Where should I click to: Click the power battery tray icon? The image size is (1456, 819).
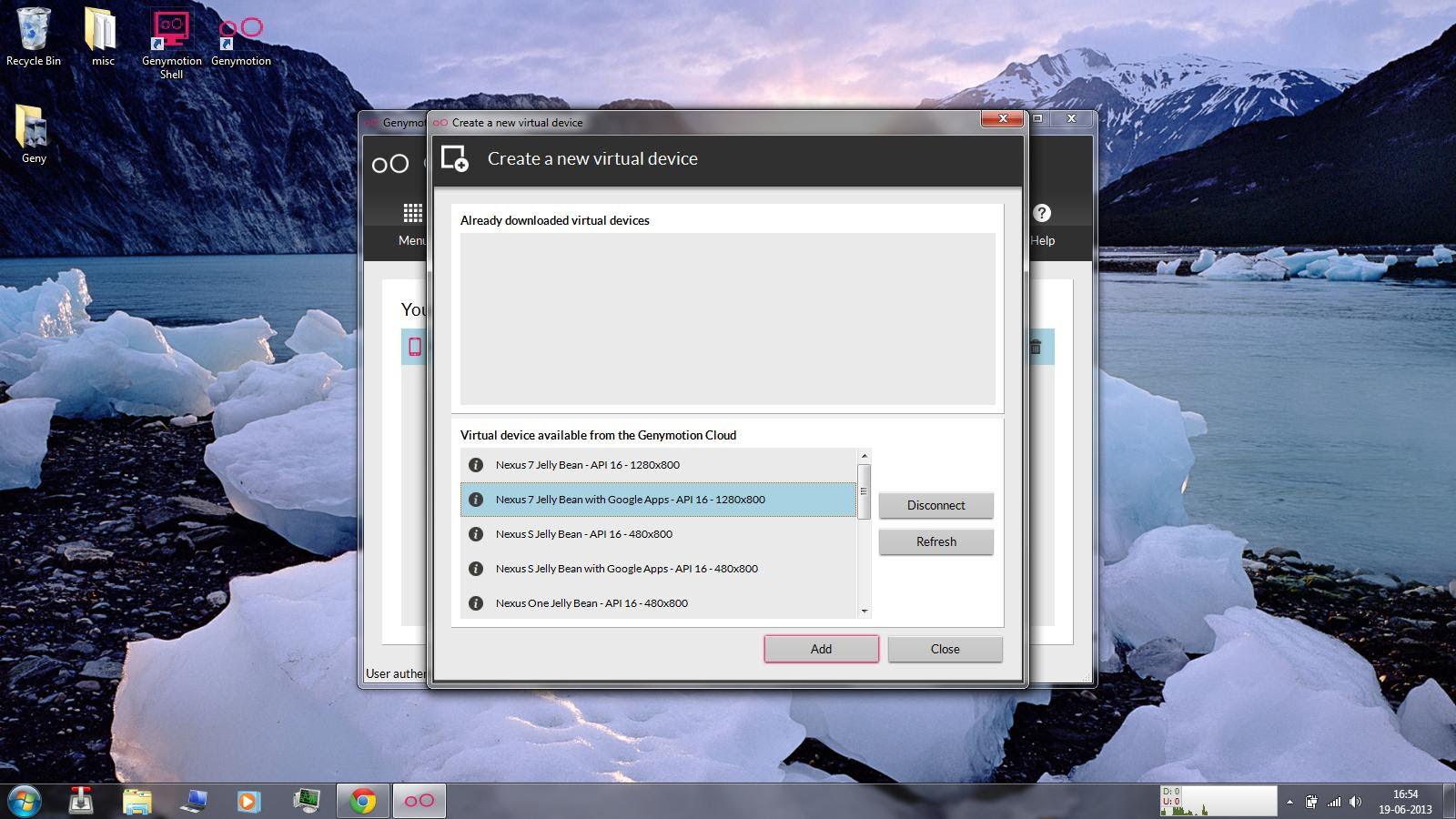[1311, 802]
